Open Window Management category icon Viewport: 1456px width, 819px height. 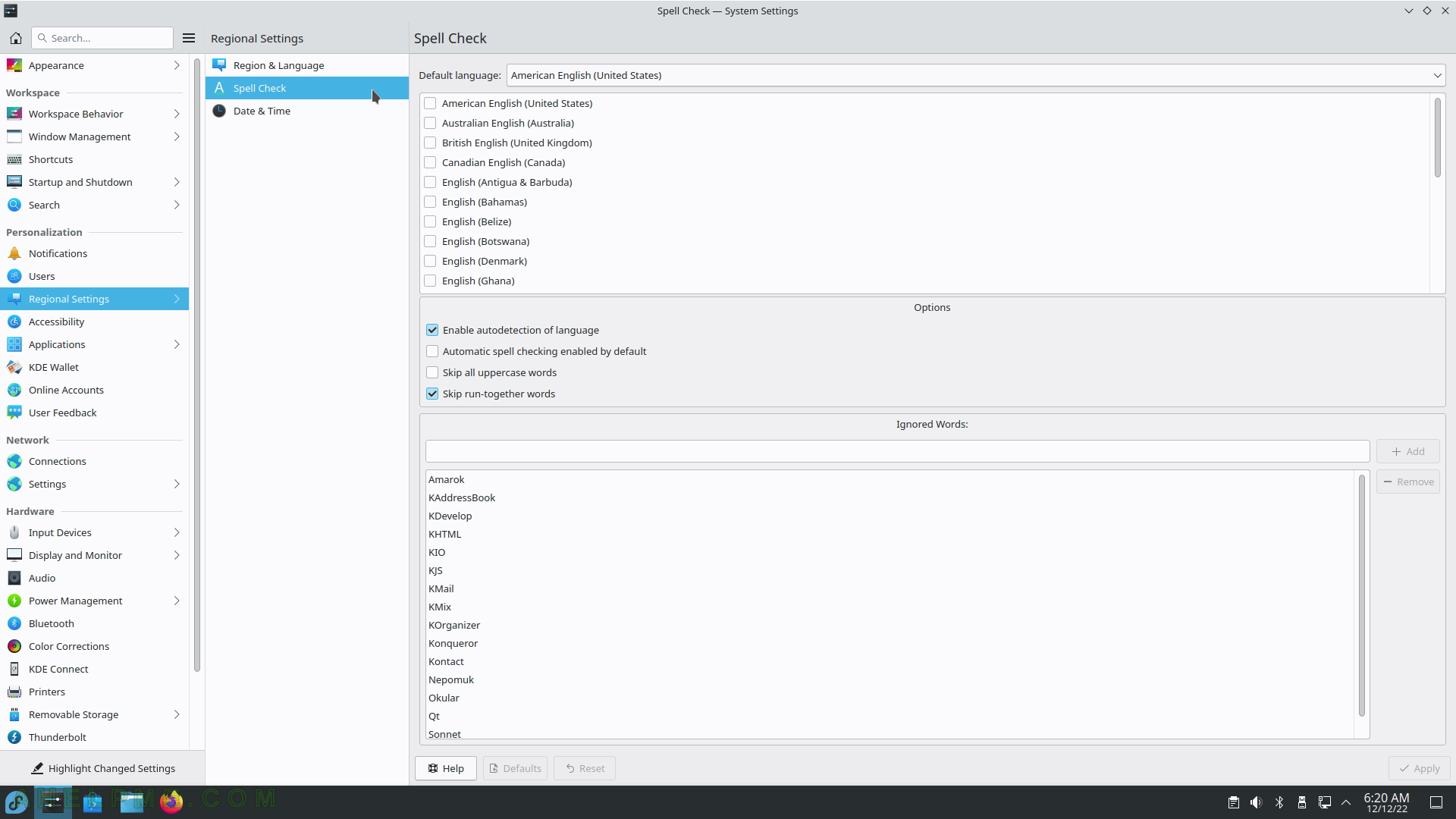pyautogui.click(x=14, y=136)
